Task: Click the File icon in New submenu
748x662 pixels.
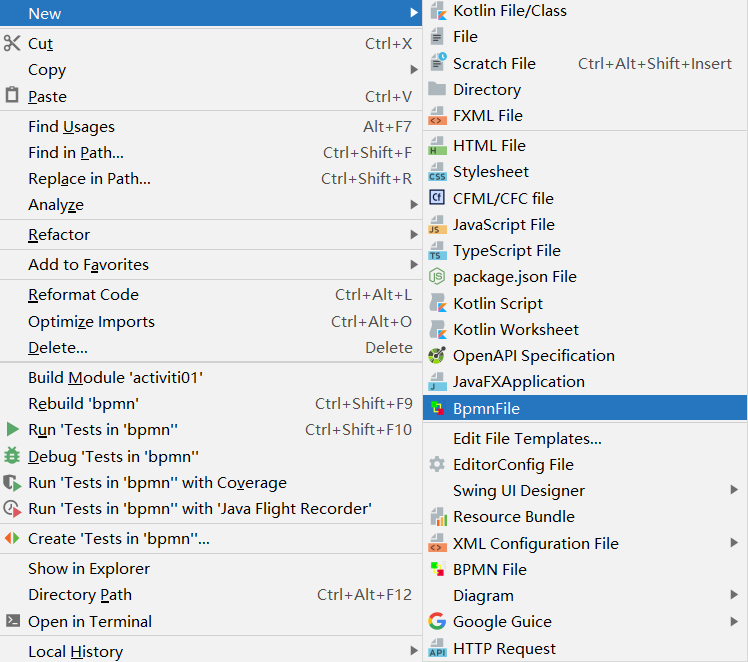Action: pyautogui.click(x=436, y=37)
